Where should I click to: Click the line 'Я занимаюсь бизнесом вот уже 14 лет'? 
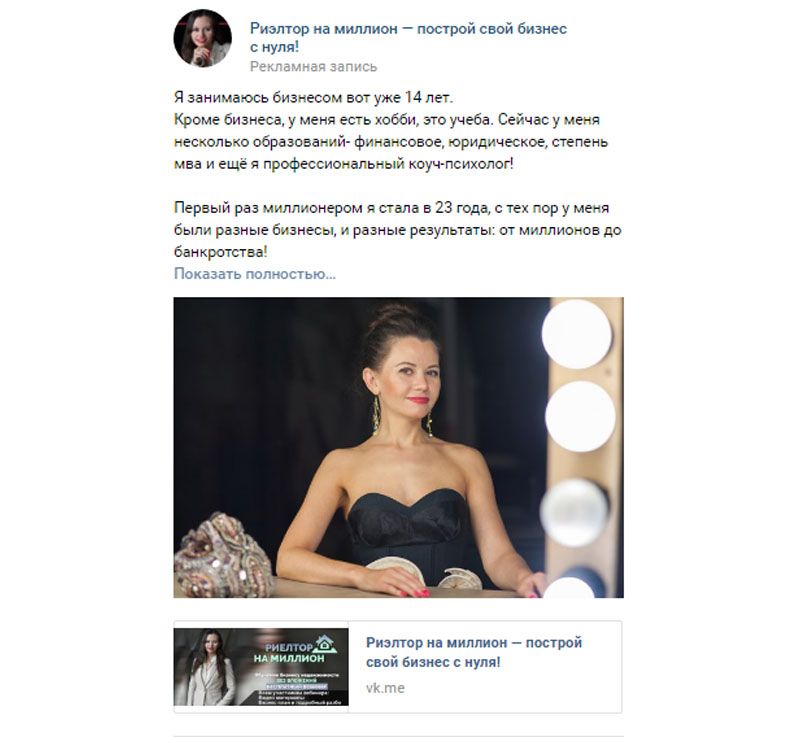pyautogui.click(x=313, y=97)
